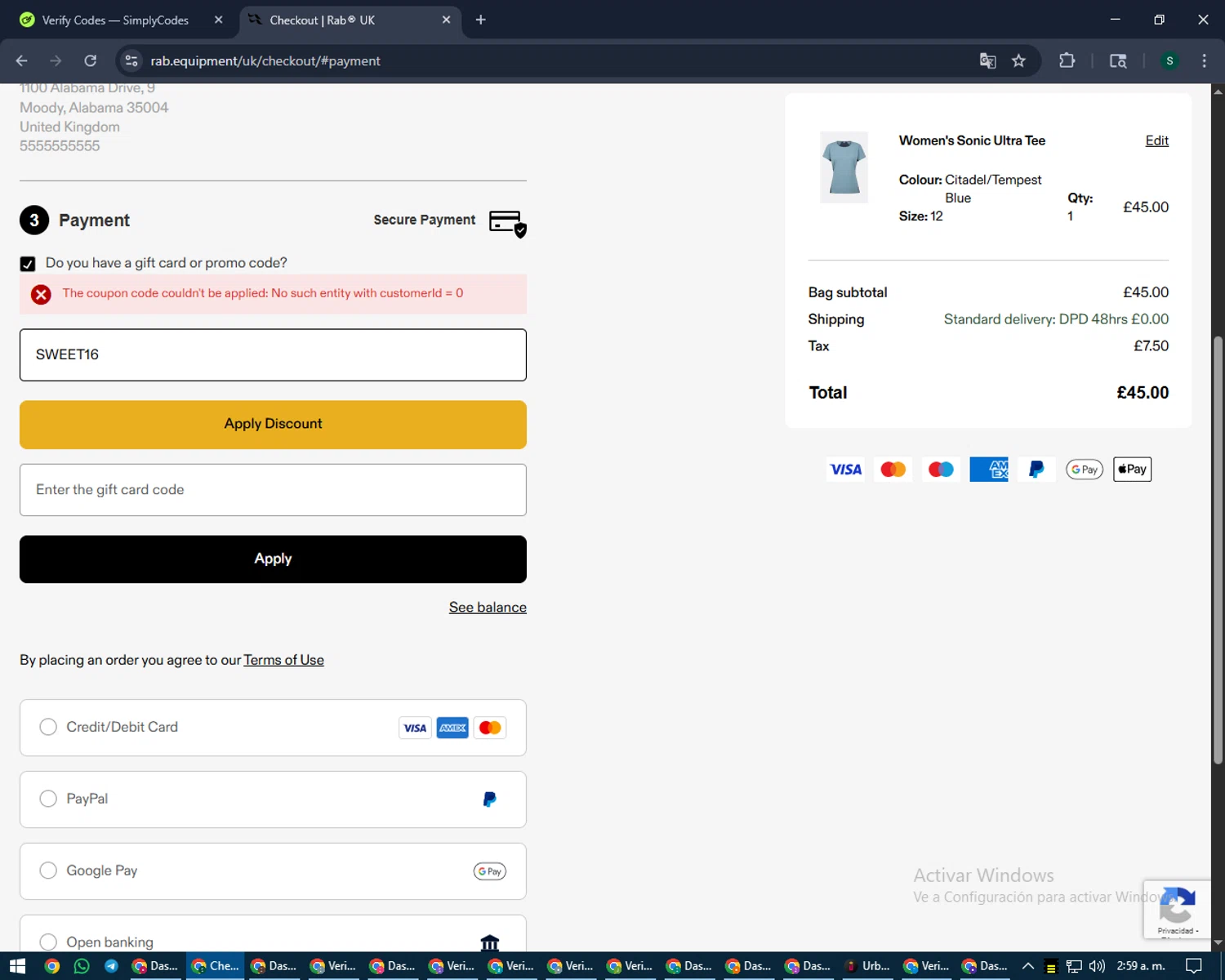Select the Checkout | Rab UK tab
The width and height of the screenshot is (1225, 980).
[351, 20]
